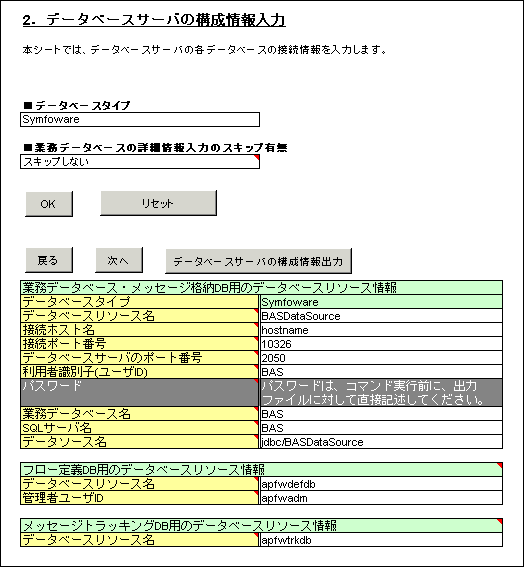Select the apfwadm cell
The height and width of the screenshot is (567, 524).
(x=381, y=498)
